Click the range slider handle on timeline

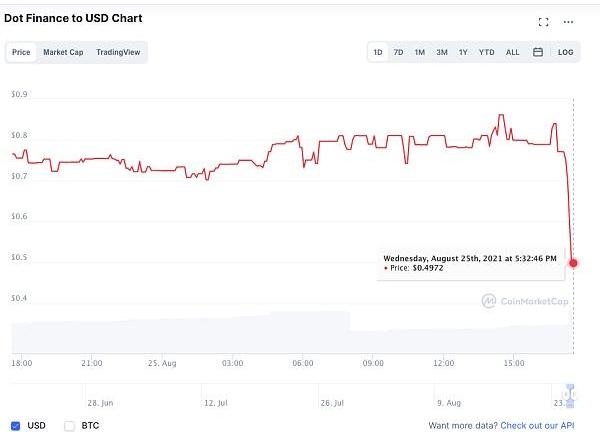pos(570,395)
